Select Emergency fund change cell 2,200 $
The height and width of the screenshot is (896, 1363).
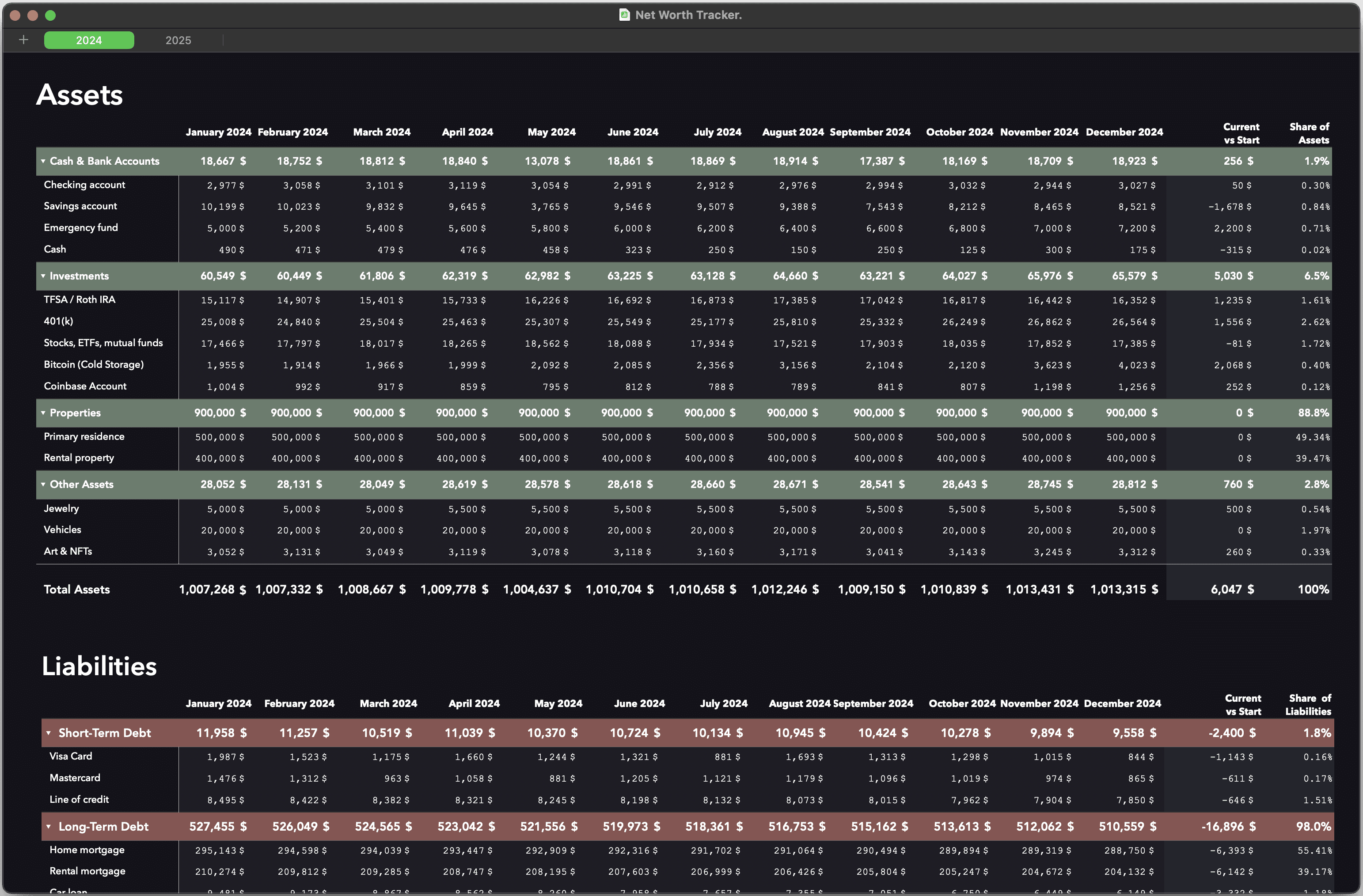1232,228
